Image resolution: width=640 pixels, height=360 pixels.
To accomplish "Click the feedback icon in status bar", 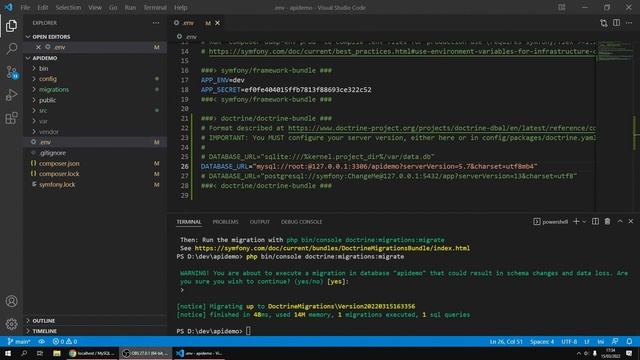I will 615,341.
